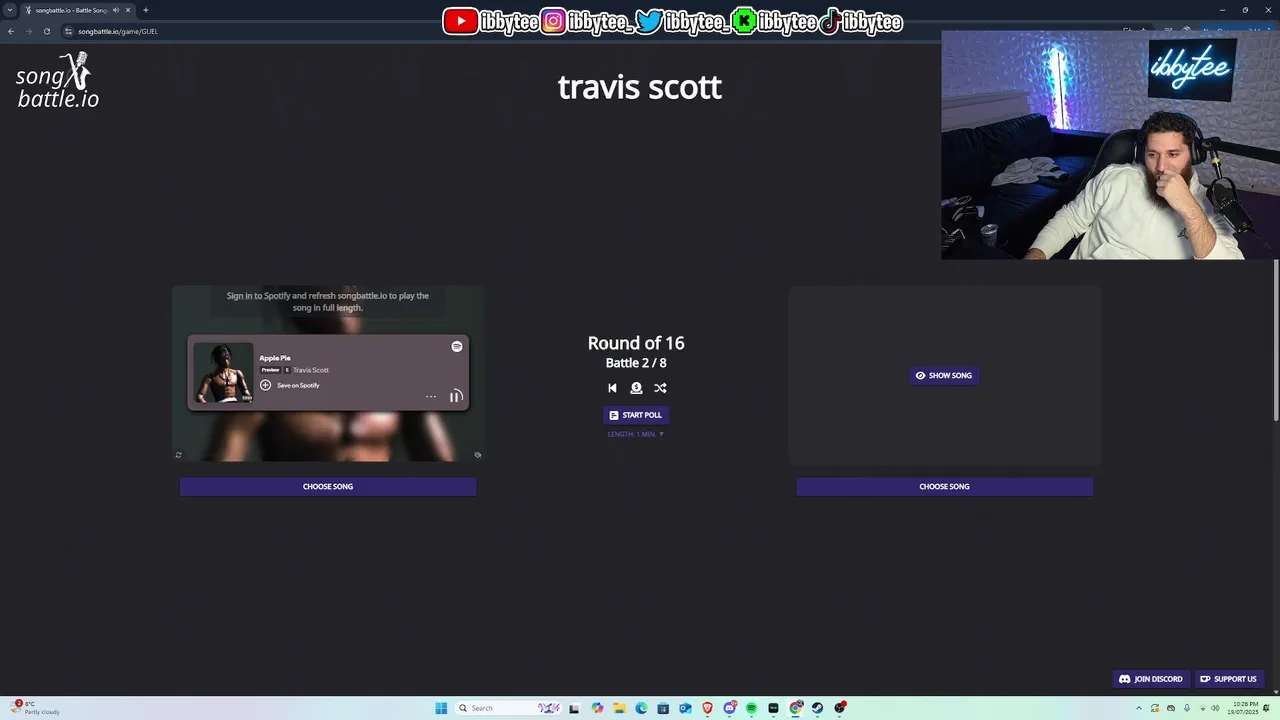Pause the Apple Pie preview
This screenshot has width=1280, height=720.
(456, 396)
